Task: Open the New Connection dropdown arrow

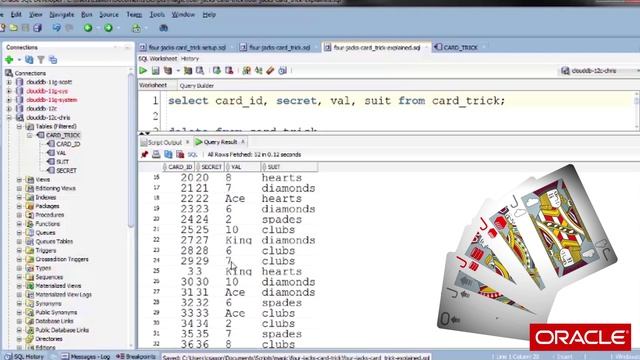Action: pos(19,60)
